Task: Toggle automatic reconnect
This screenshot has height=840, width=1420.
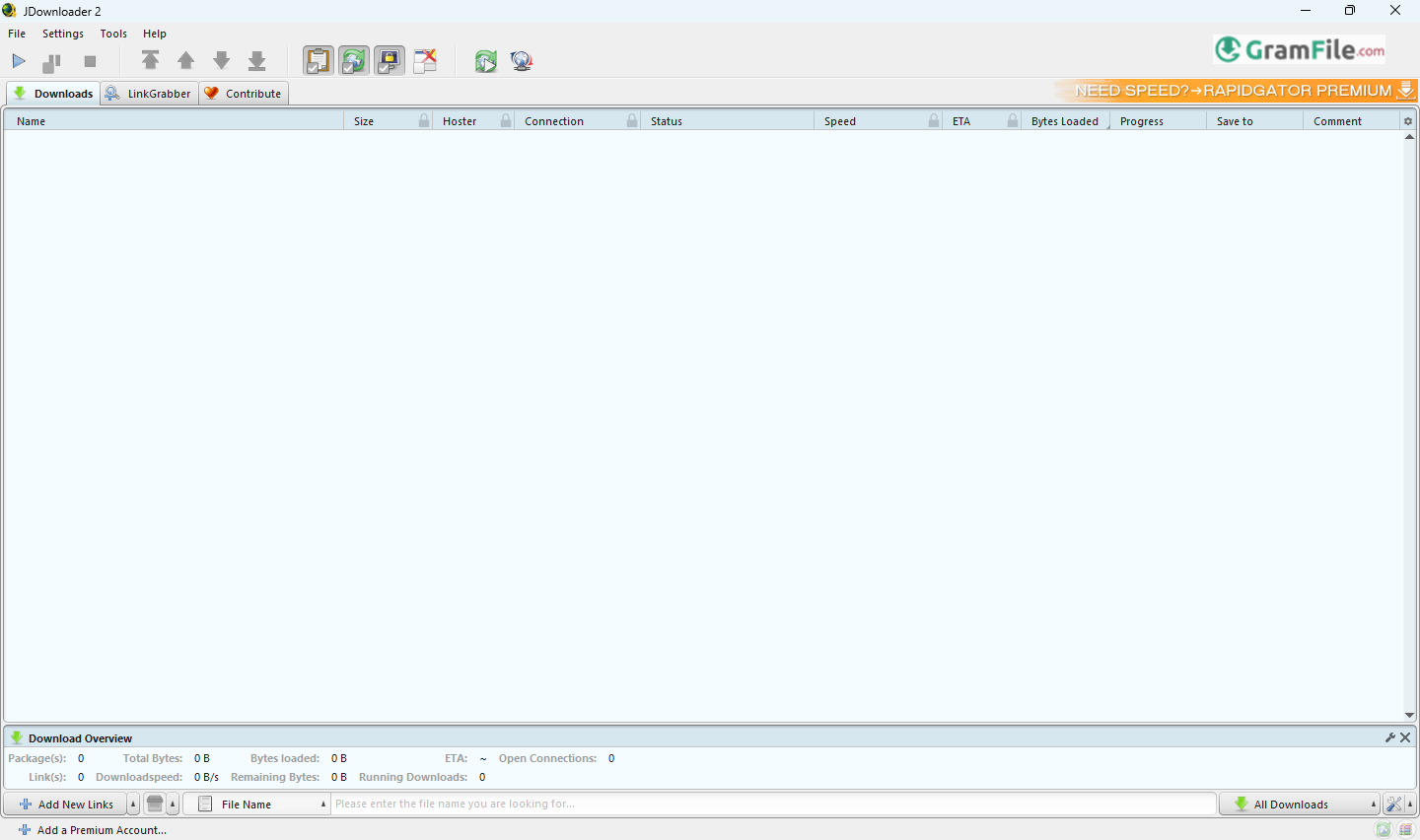Action: 353,61
